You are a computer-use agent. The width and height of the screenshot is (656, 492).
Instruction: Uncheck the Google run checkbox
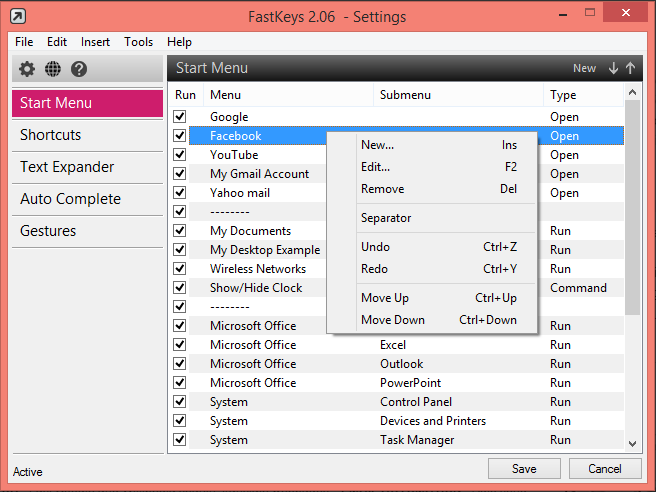coord(180,117)
